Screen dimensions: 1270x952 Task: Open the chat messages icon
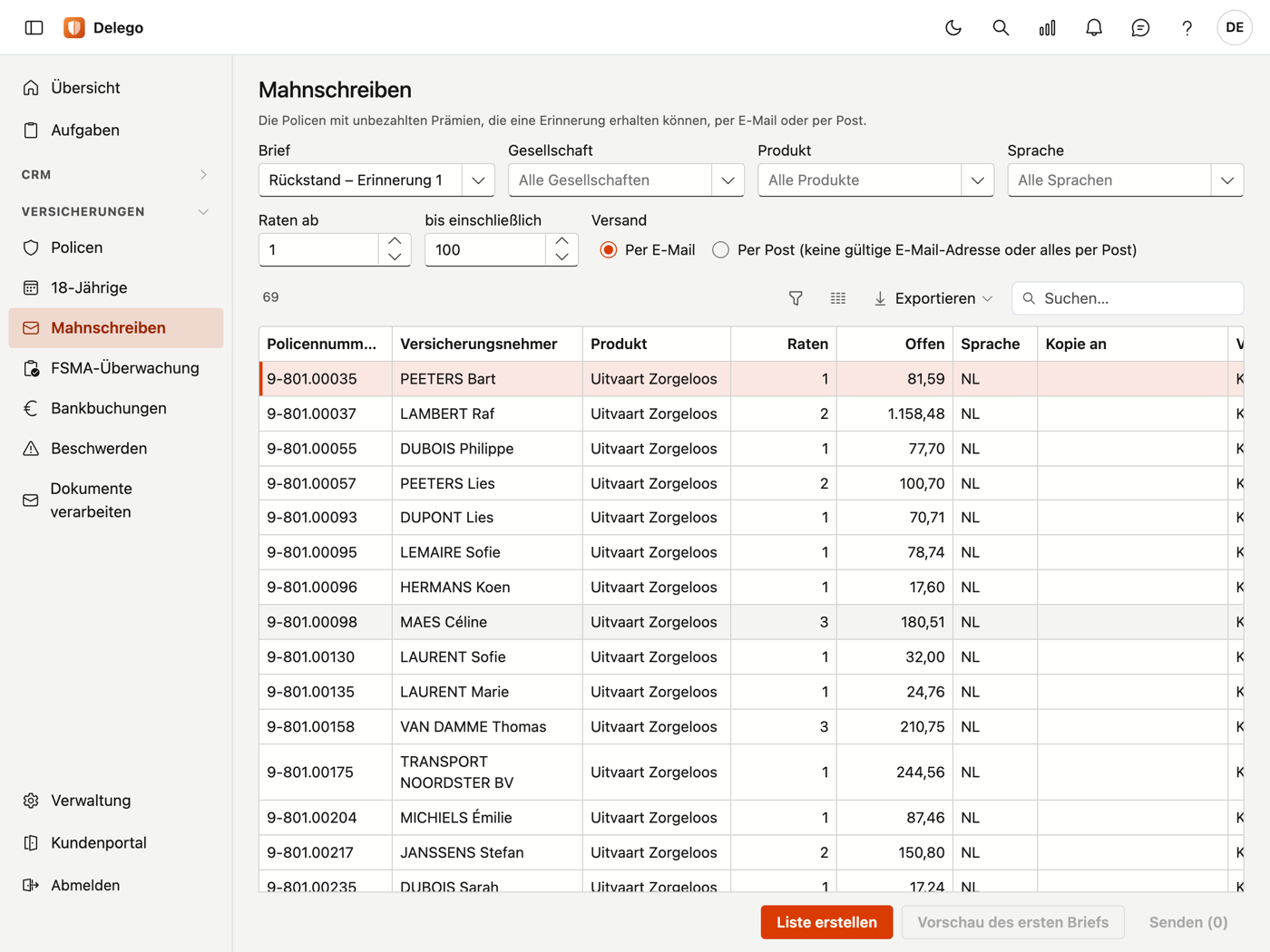pos(1140,27)
